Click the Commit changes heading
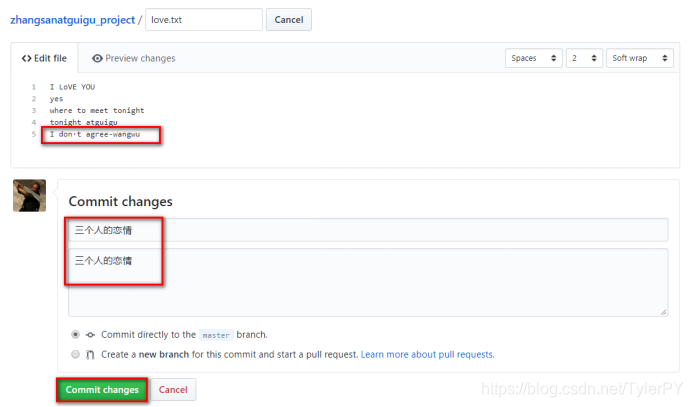This screenshot has height=407, width=693. [121, 202]
